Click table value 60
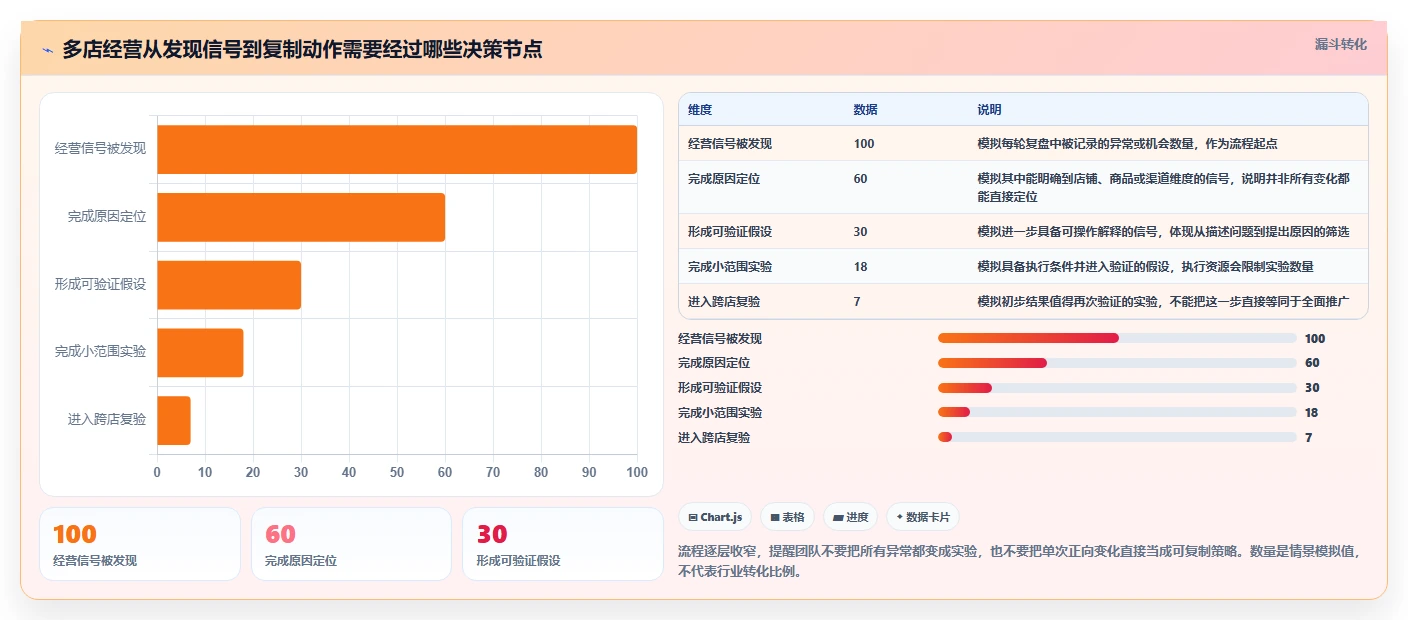Image resolution: width=1408 pixels, height=620 pixels. (x=861, y=179)
